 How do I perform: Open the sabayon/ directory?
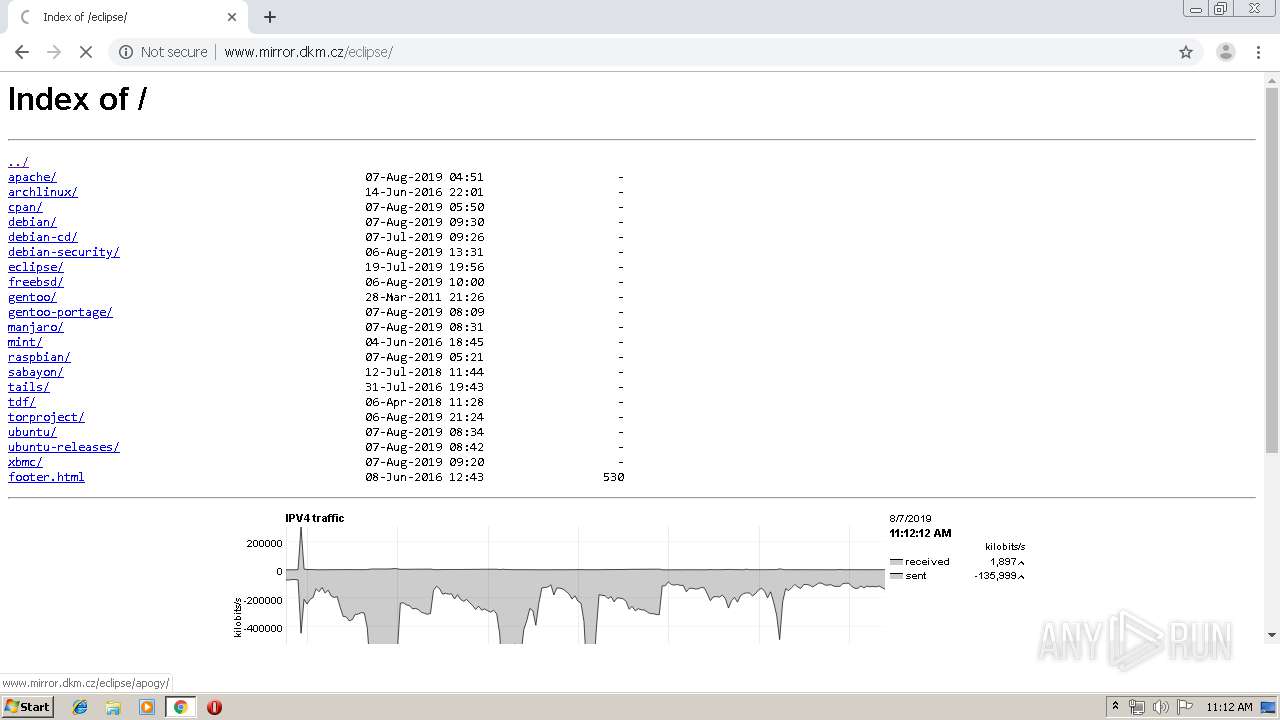[x=36, y=372]
